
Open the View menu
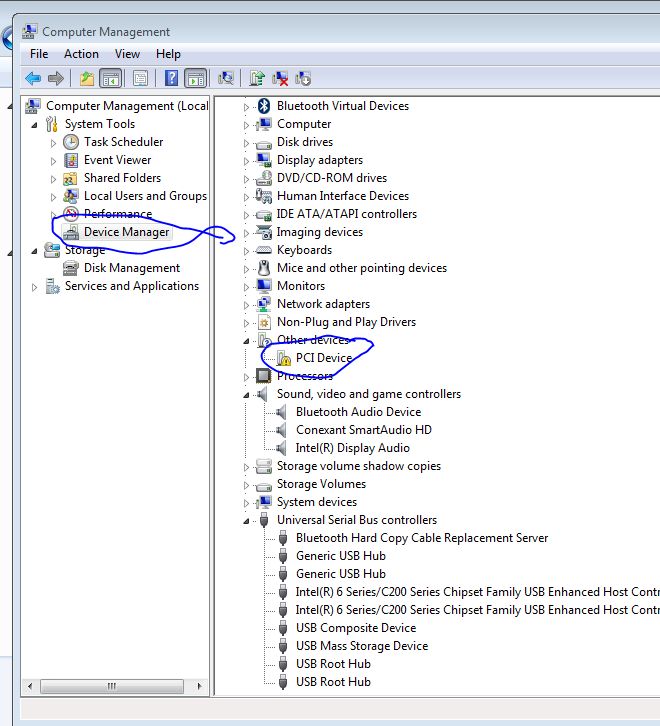point(127,54)
